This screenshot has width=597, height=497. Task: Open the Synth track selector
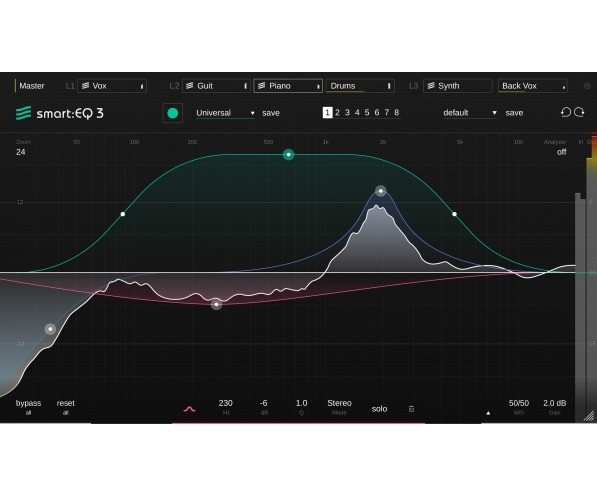point(458,86)
